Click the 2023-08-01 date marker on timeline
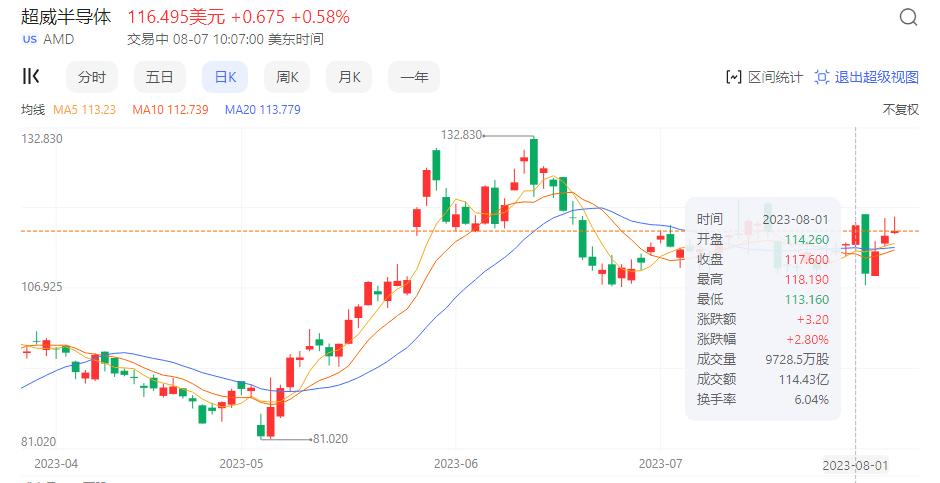 (x=854, y=465)
